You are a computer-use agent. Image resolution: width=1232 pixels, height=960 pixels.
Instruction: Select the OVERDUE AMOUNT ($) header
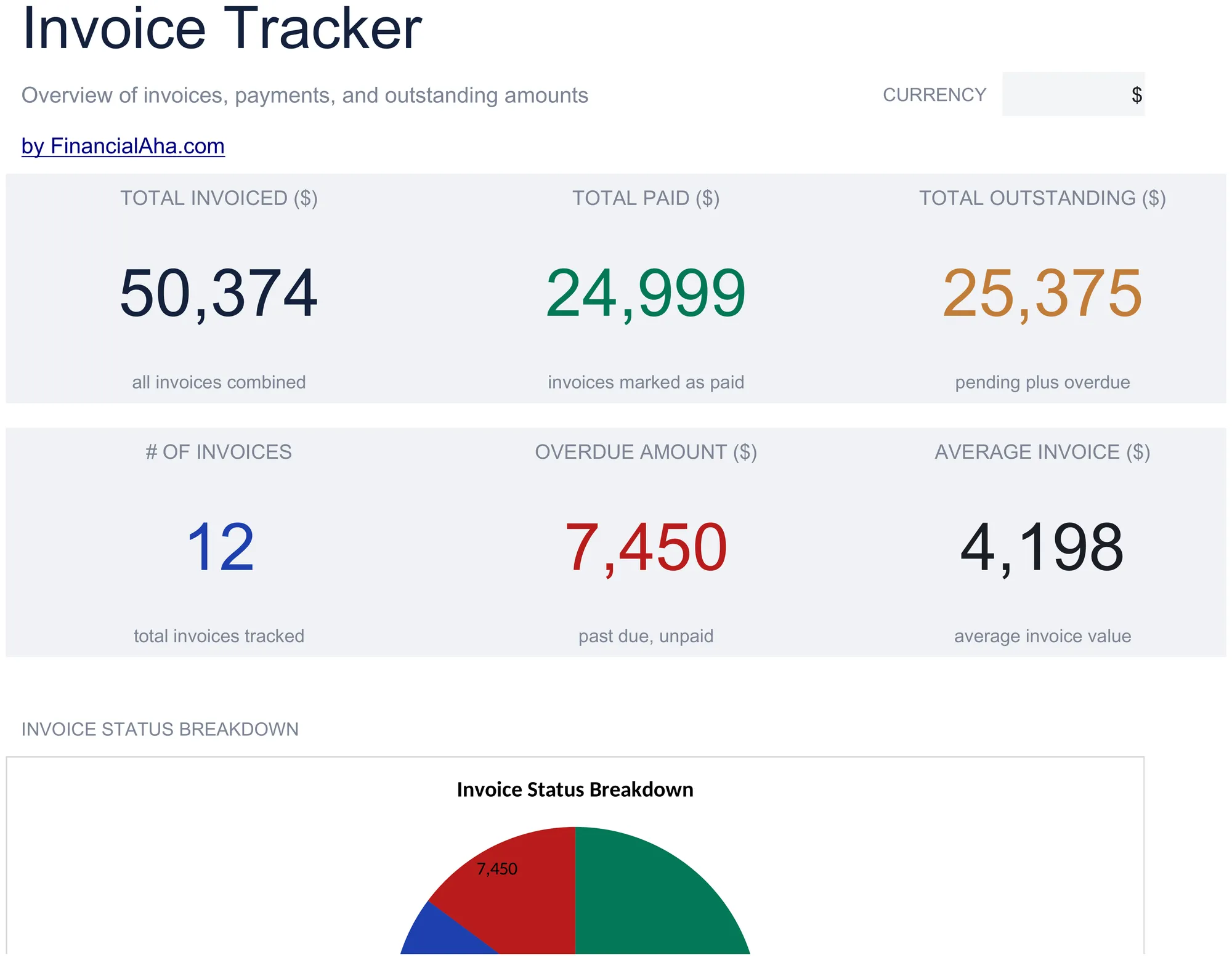coord(646,452)
